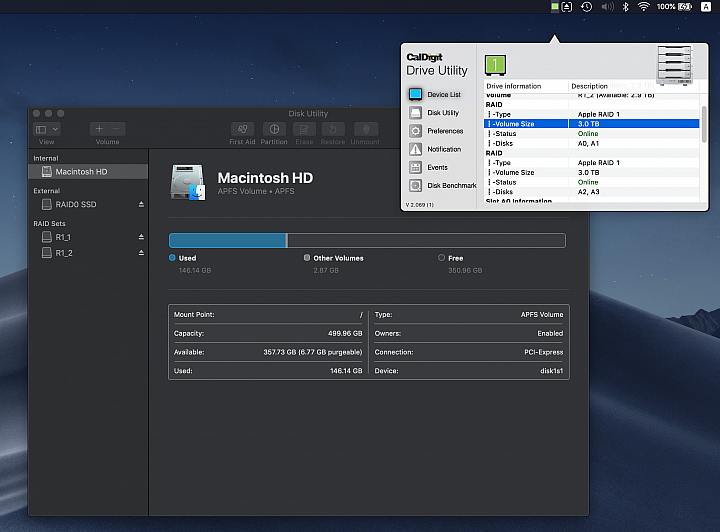
Task: Click the blue Used legend dot
Action: coord(172,258)
